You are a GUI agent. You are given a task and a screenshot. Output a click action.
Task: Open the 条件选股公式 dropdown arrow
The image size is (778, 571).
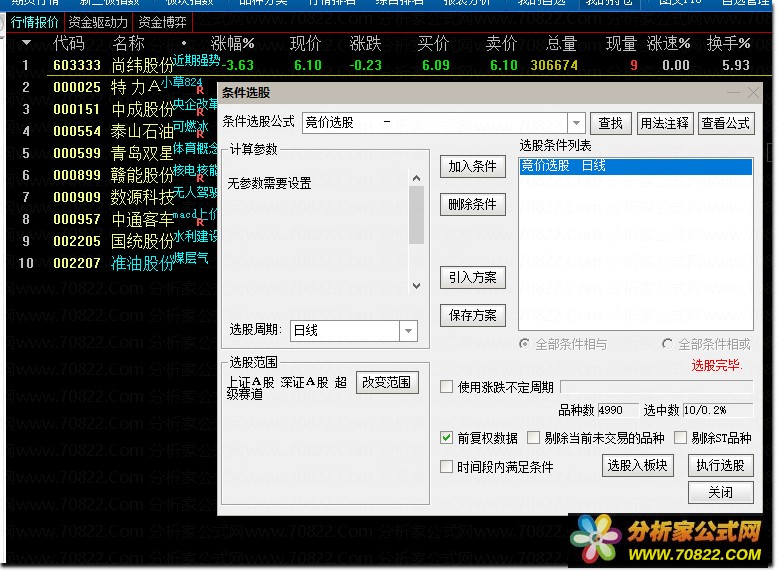pyautogui.click(x=576, y=123)
